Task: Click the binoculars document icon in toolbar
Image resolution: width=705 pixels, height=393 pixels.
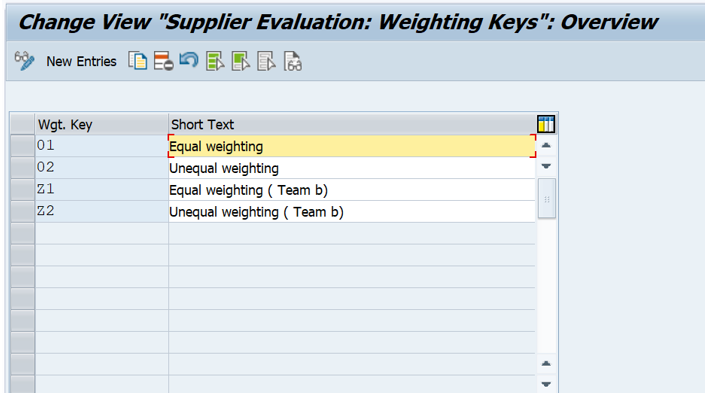Action: [292, 61]
